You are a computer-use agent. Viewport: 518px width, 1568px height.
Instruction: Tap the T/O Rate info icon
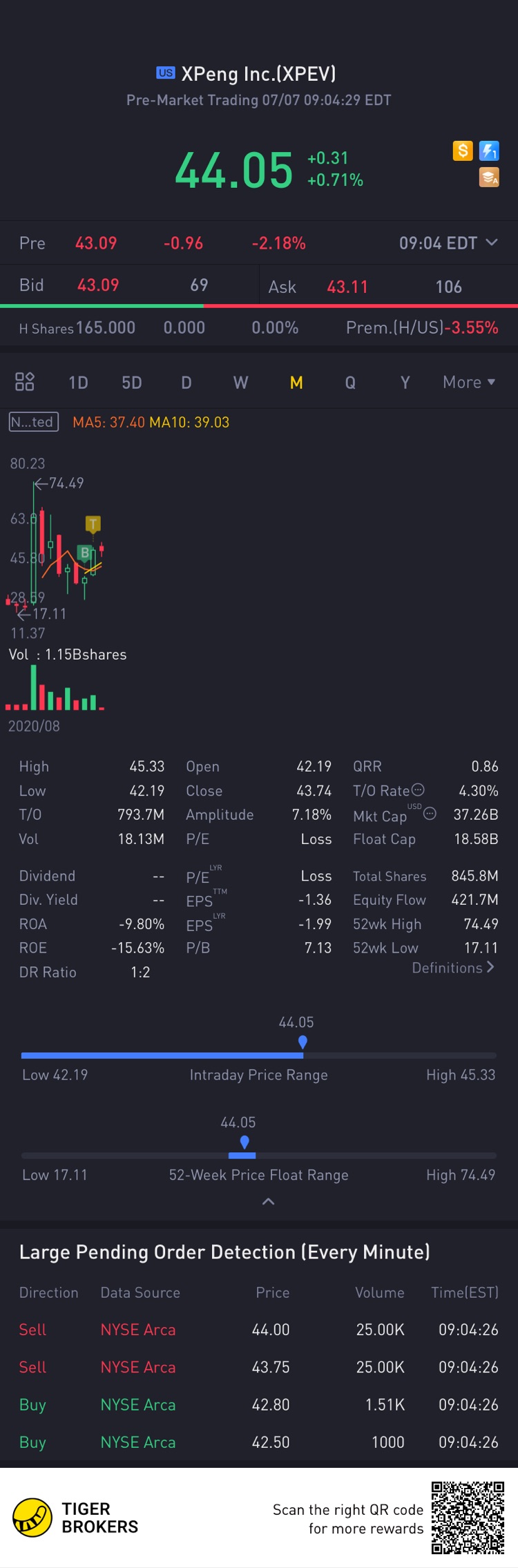tap(418, 790)
